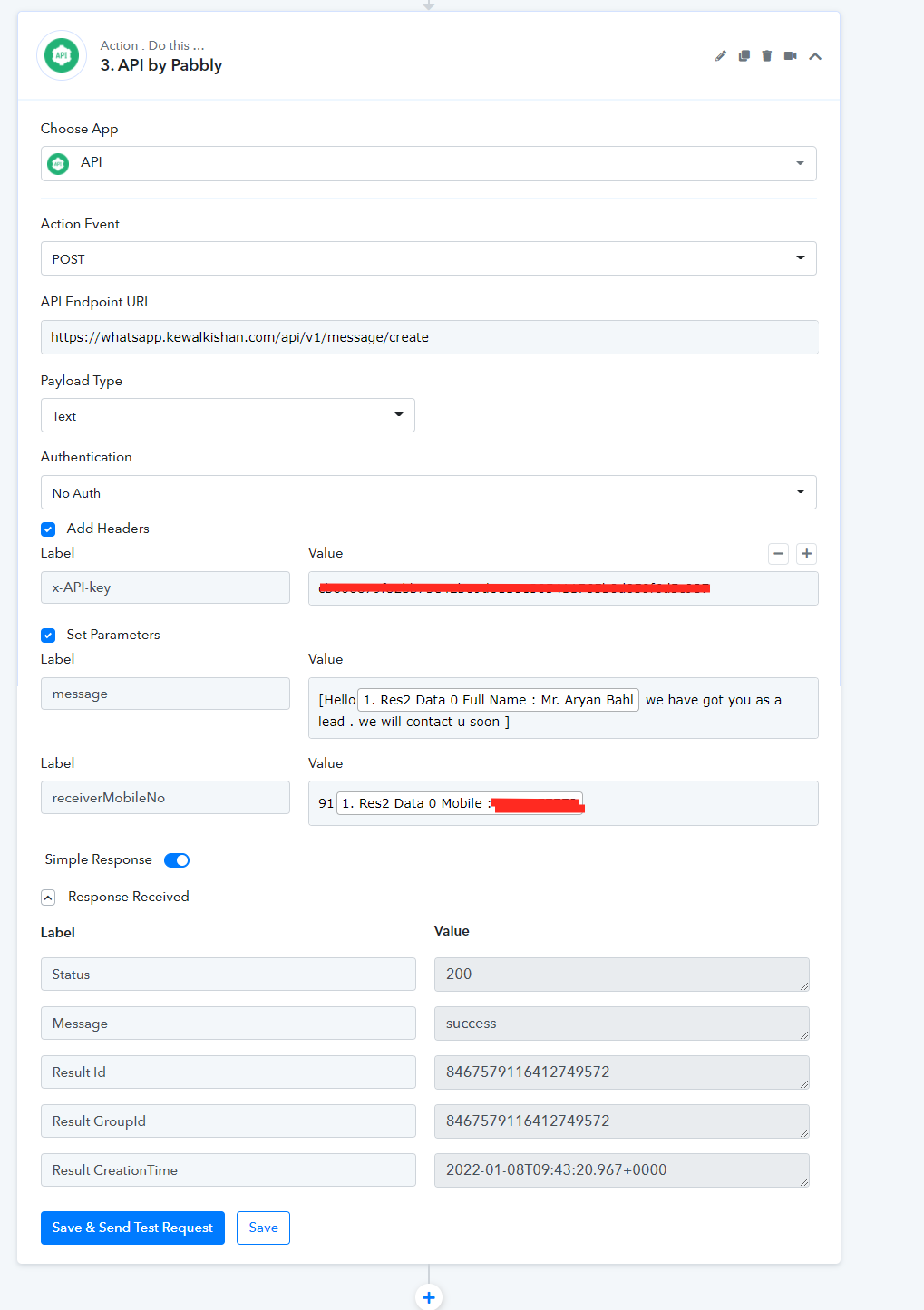Image resolution: width=924 pixels, height=1310 pixels.
Task: Click the Full Name Mr. Aryan Bahl tag
Action: coord(498,700)
